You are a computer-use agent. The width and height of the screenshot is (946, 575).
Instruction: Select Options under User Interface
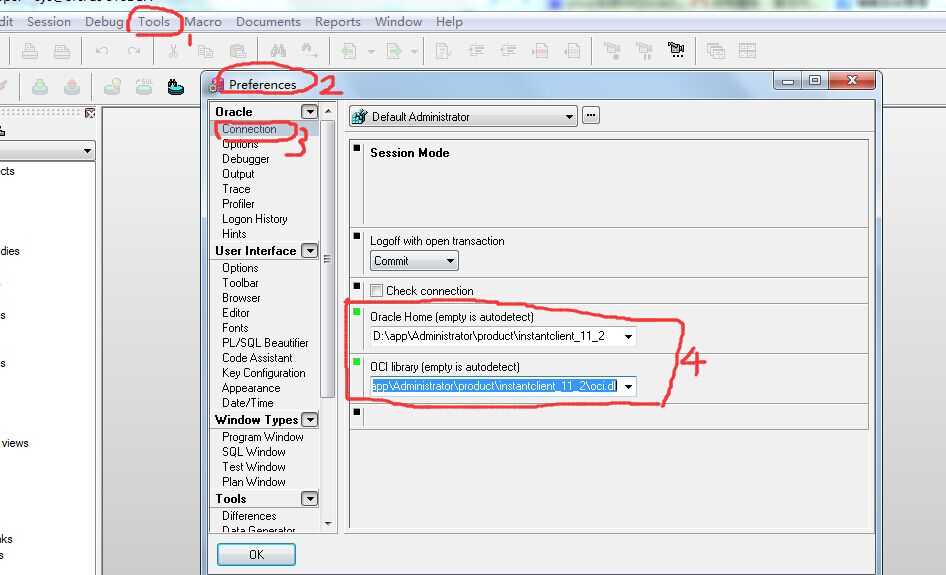pyautogui.click(x=240, y=268)
